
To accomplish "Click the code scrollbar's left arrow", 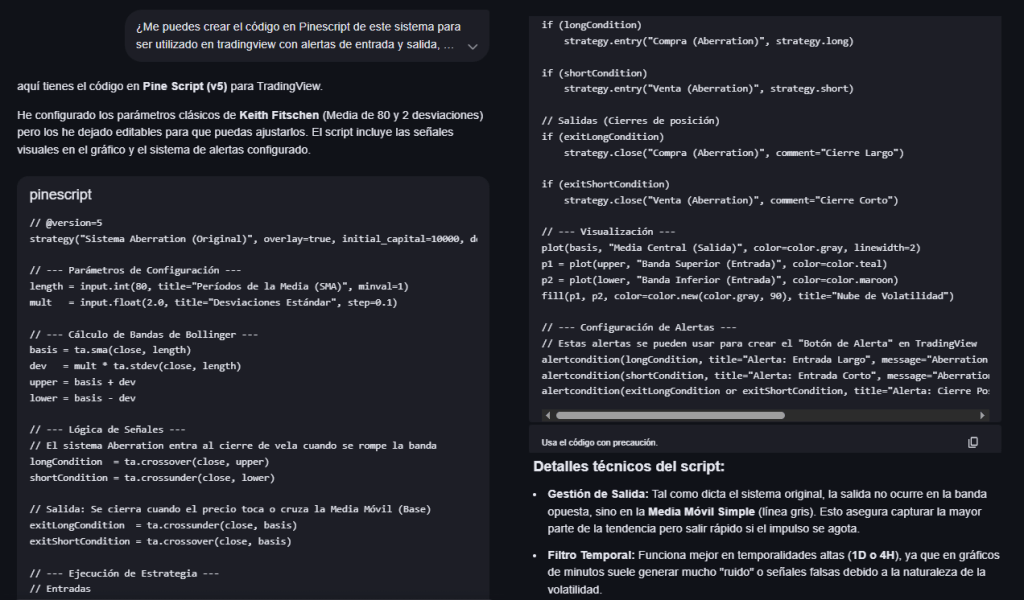I will click(x=546, y=415).
